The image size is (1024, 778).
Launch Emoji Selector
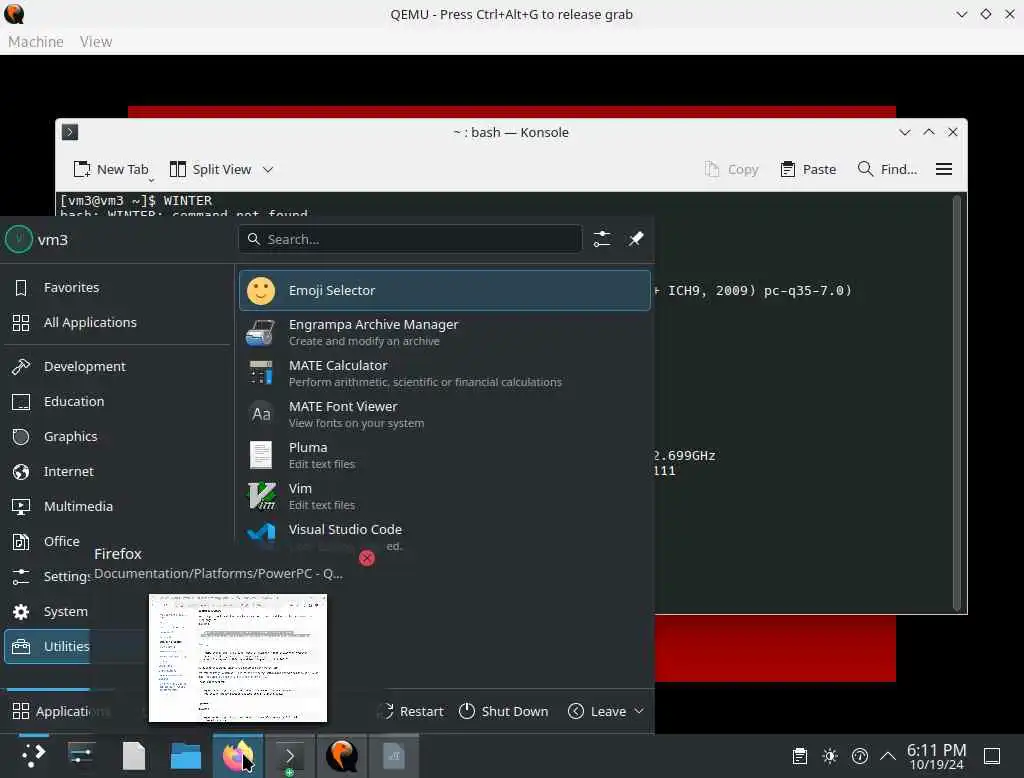[445, 291]
